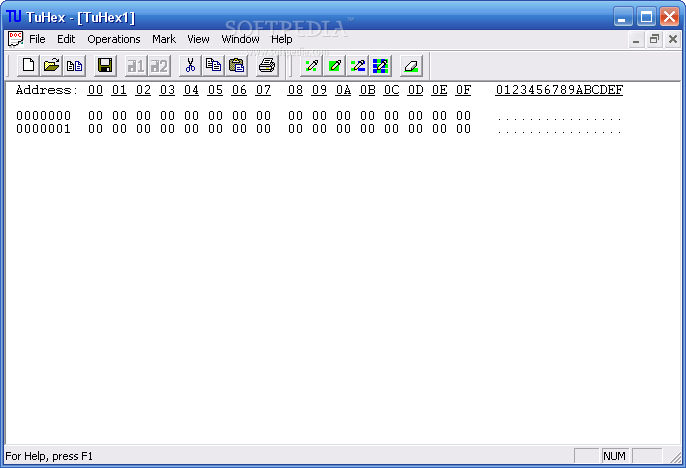Open the Window menu
This screenshot has width=686, height=468.
pos(240,39)
